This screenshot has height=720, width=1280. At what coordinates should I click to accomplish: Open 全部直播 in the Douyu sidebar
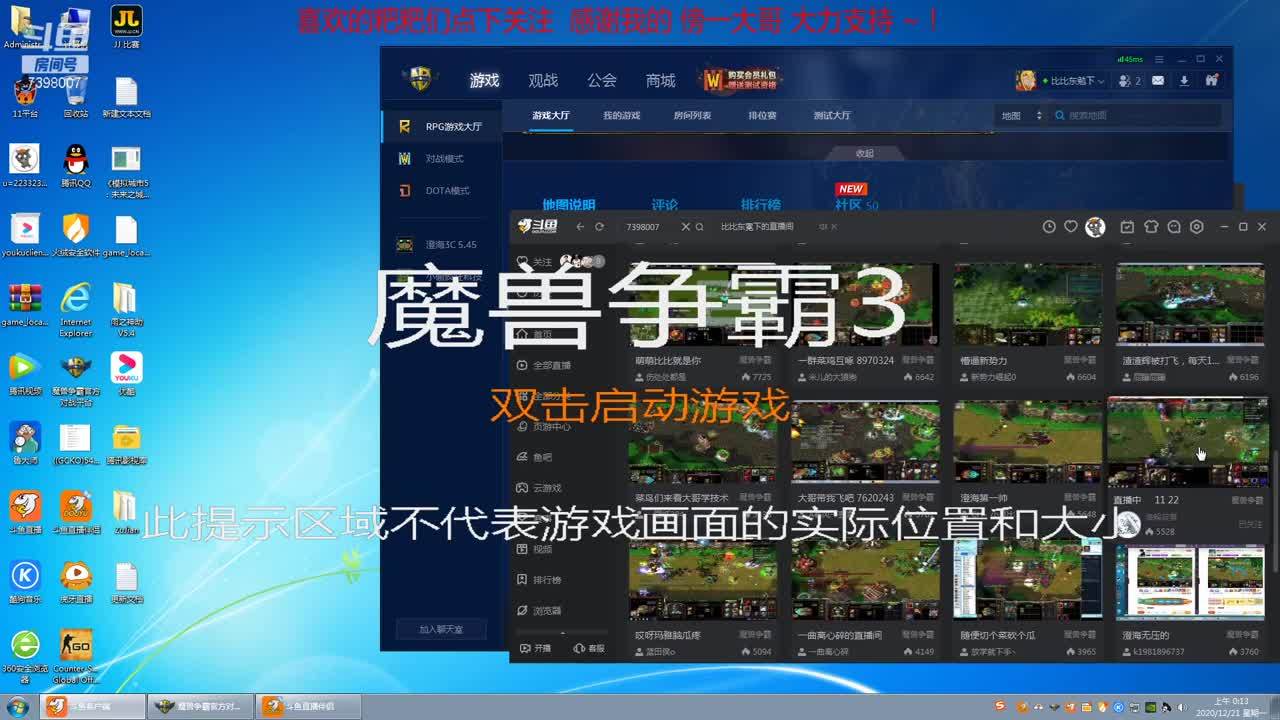tap(543, 366)
